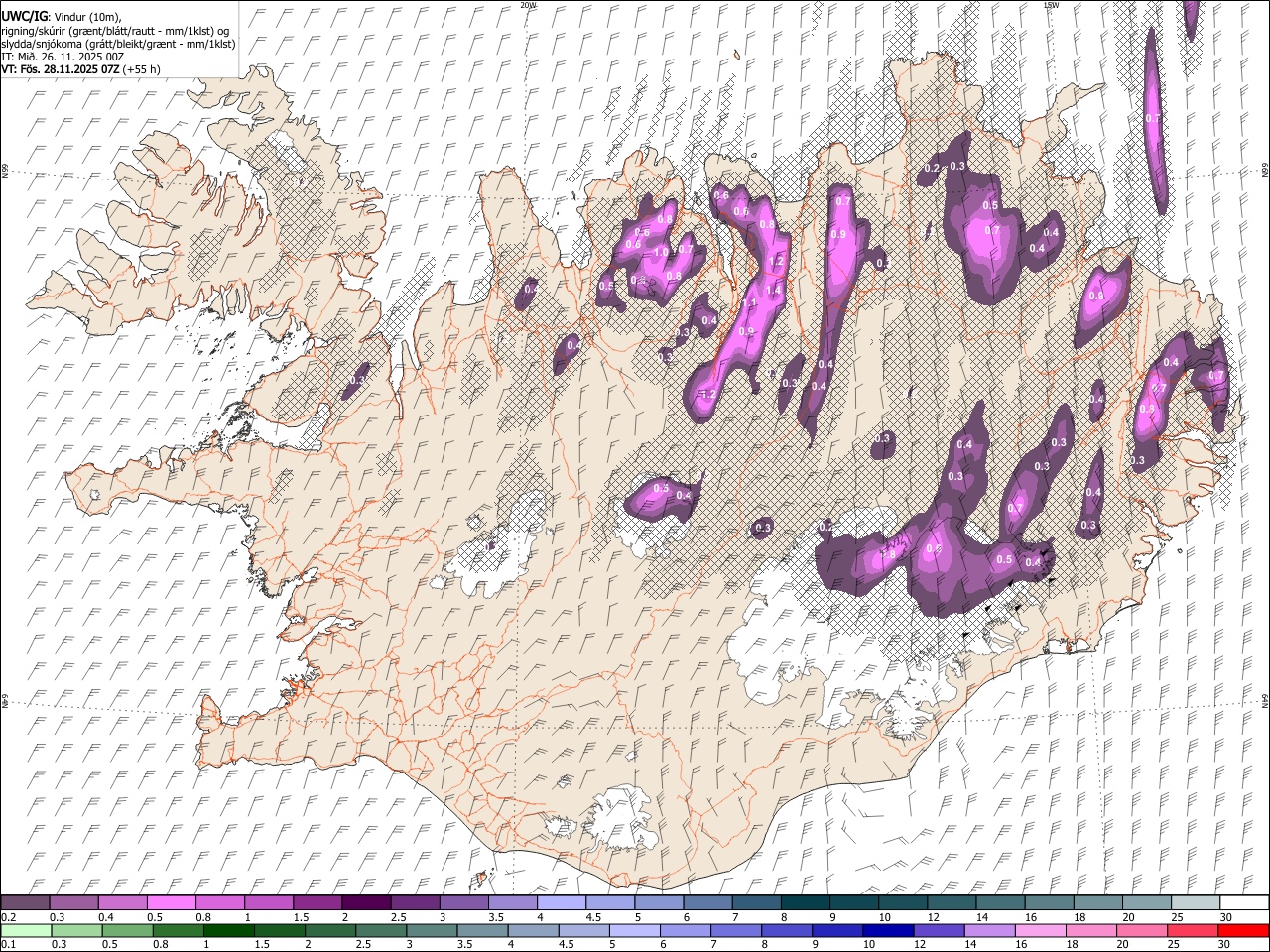Select the pale grey 25 swatch in upper legend row
This screenshot has height=952, width=1270.
point(1196,902)
